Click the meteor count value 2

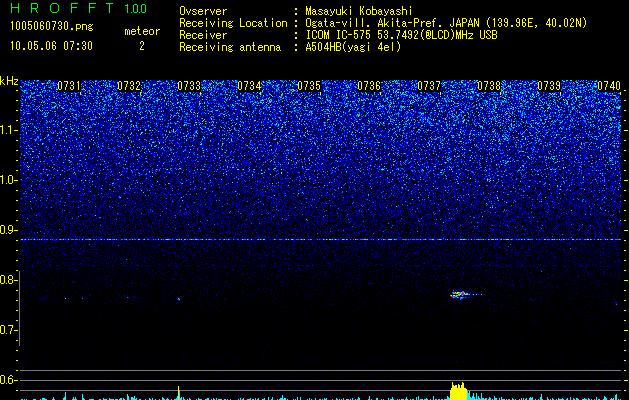[x=142, y=46]
